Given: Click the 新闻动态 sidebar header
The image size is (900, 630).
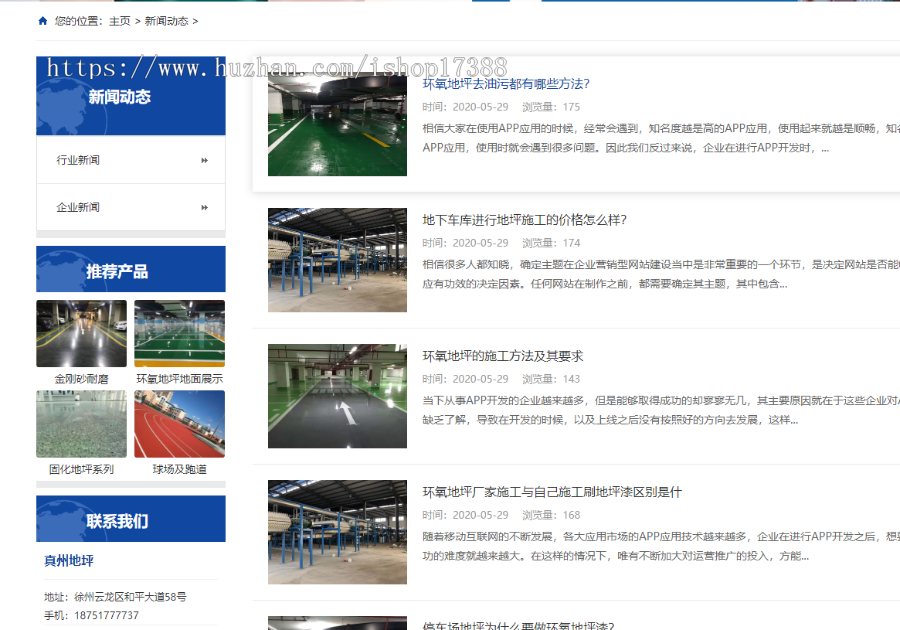Looking at the screenshot, I should (x=131, y=96).
